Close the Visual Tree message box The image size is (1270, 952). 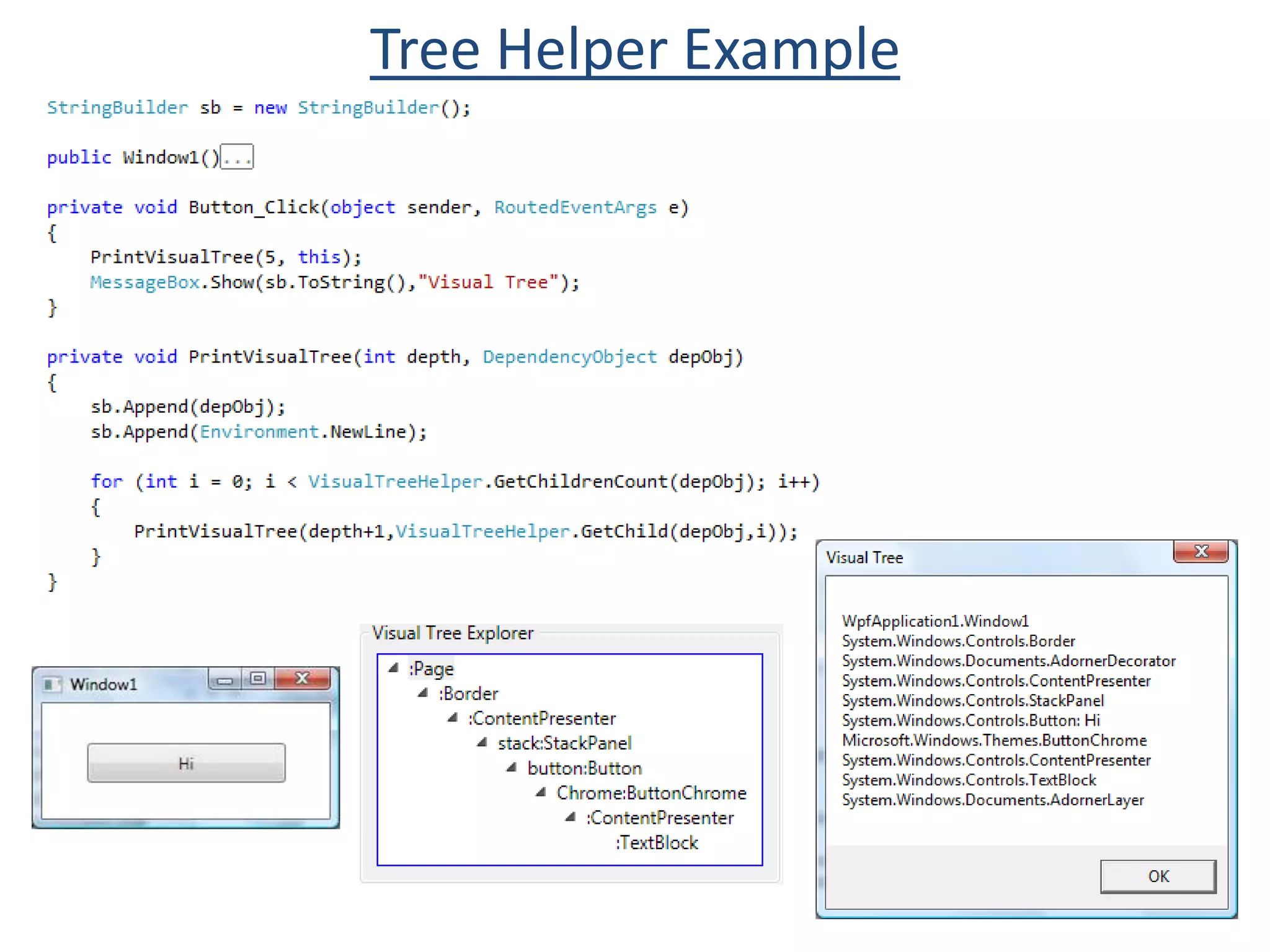(1201, 551)
